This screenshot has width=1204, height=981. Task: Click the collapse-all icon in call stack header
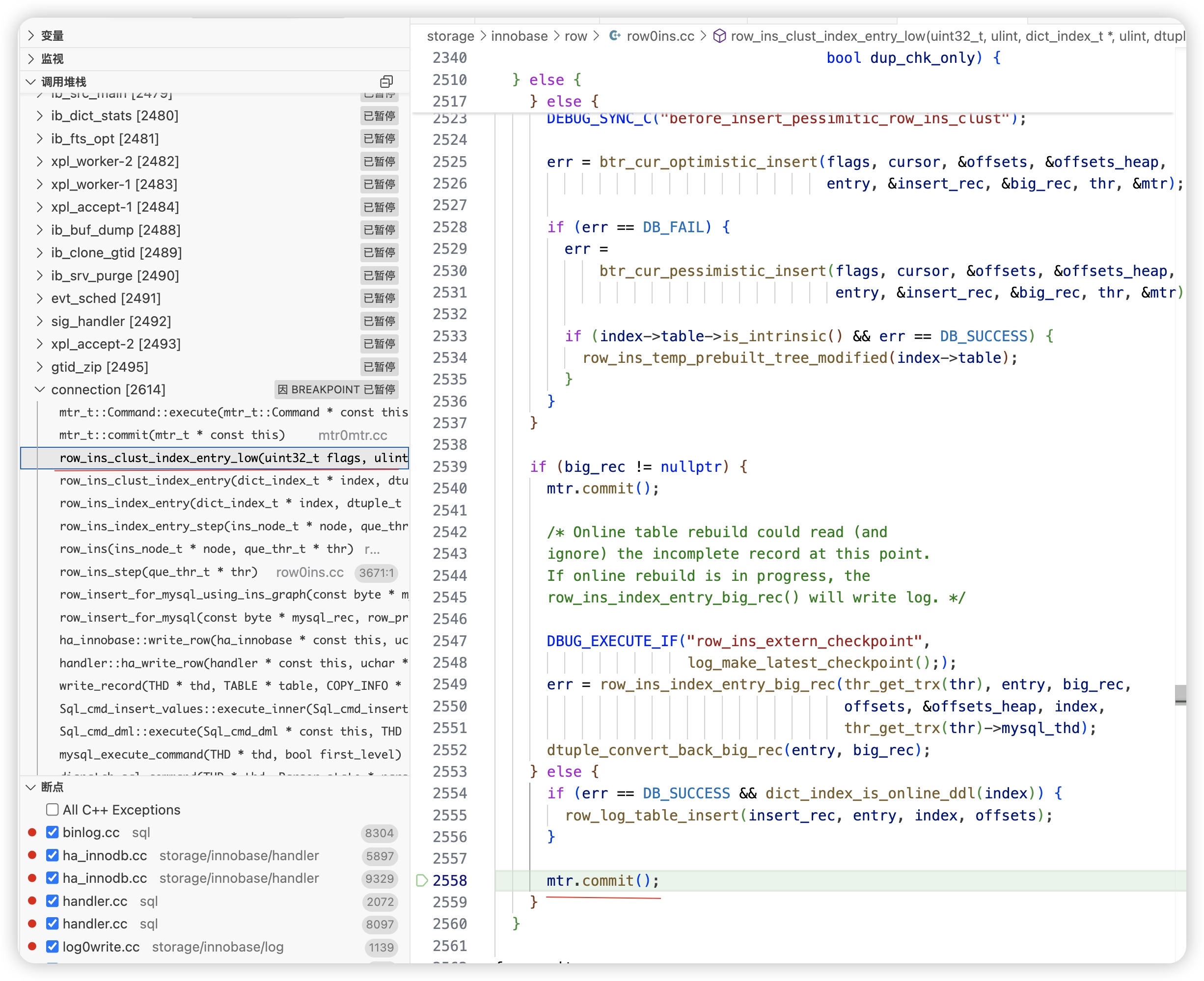click(386, 82)
